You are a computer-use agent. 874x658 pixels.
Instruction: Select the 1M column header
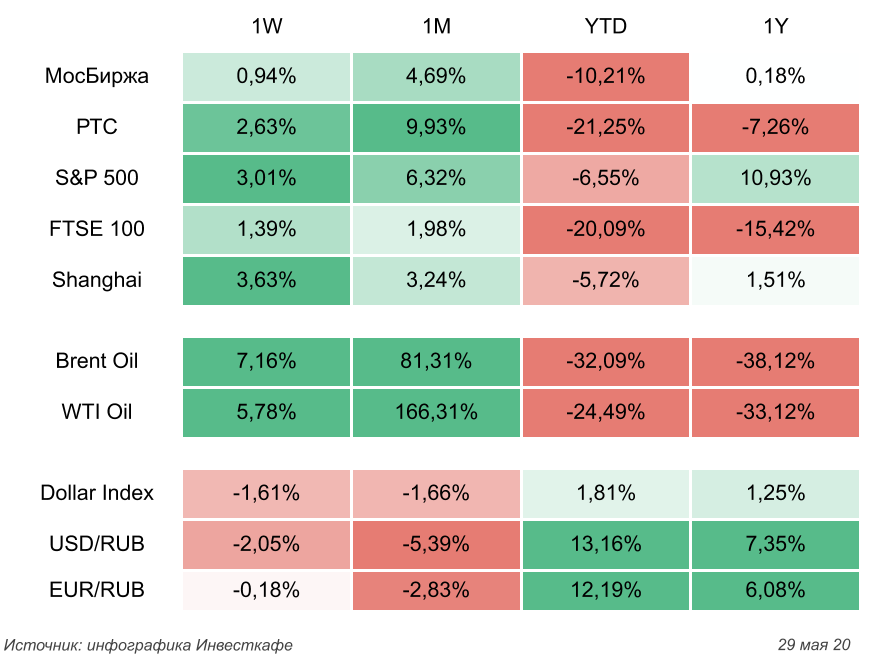tap(437, 27)
